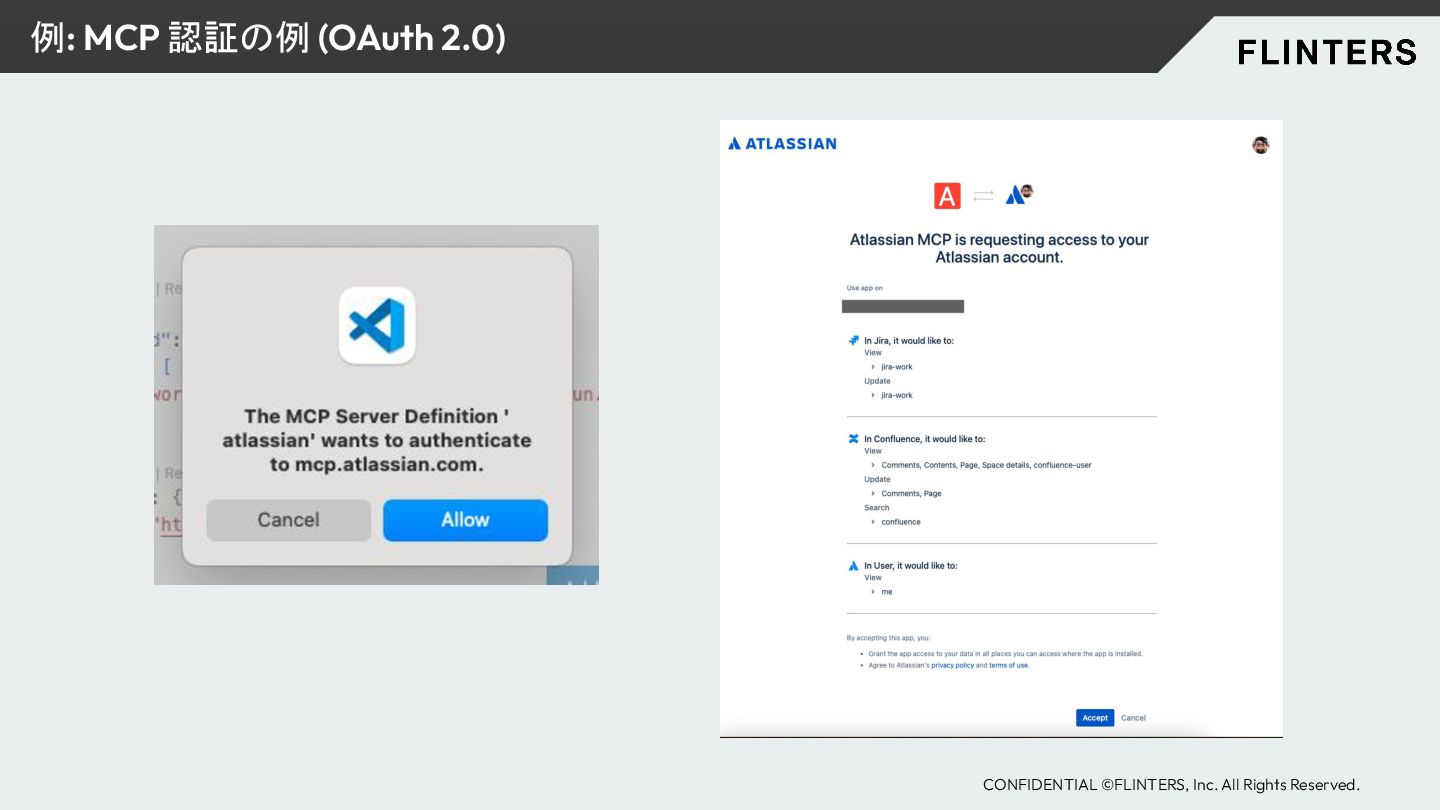Click the 'Grant the app access to your data' bullet

[1005, 653]
